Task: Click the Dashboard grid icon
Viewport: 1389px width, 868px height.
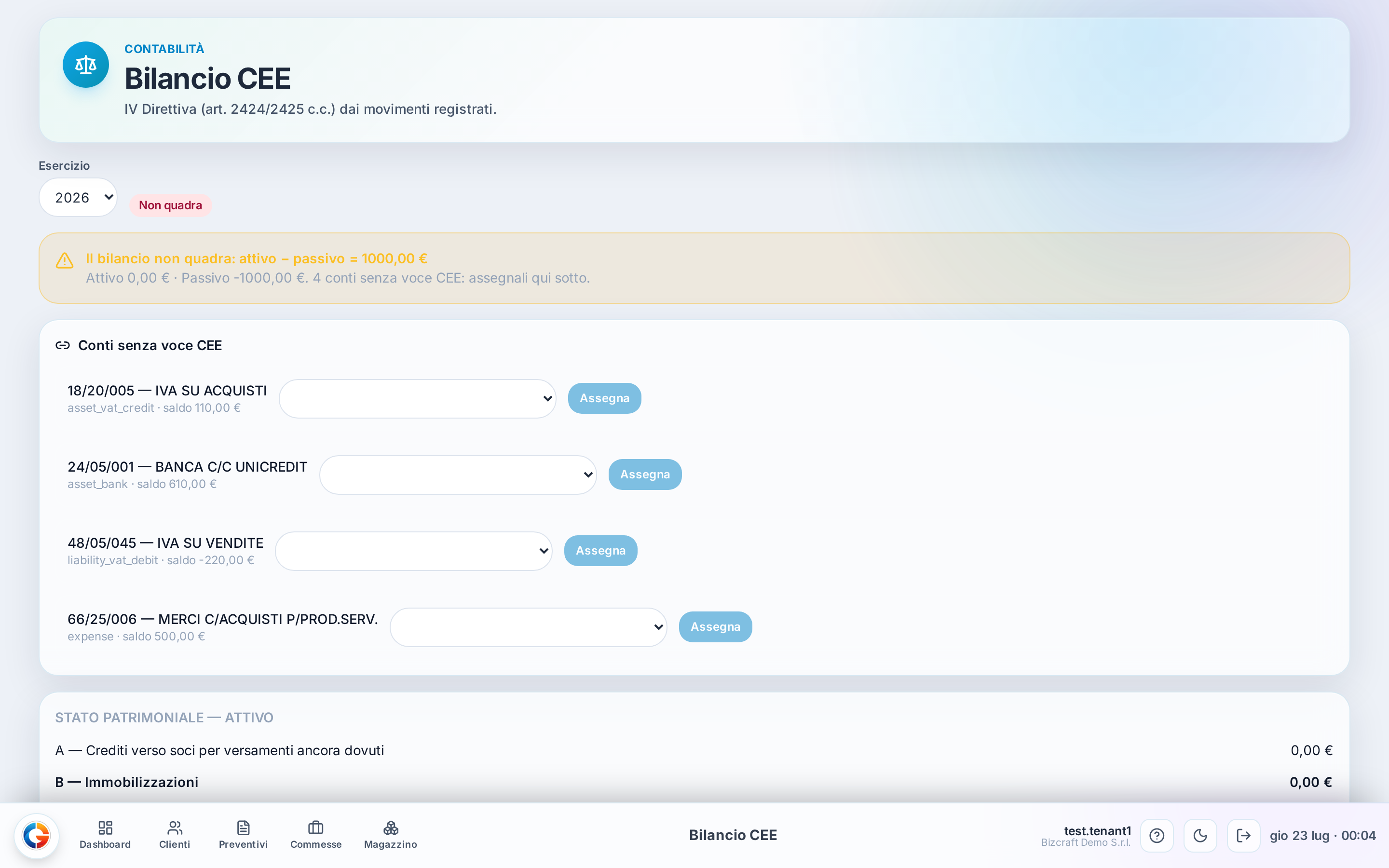Action: (x=105, y=827)
